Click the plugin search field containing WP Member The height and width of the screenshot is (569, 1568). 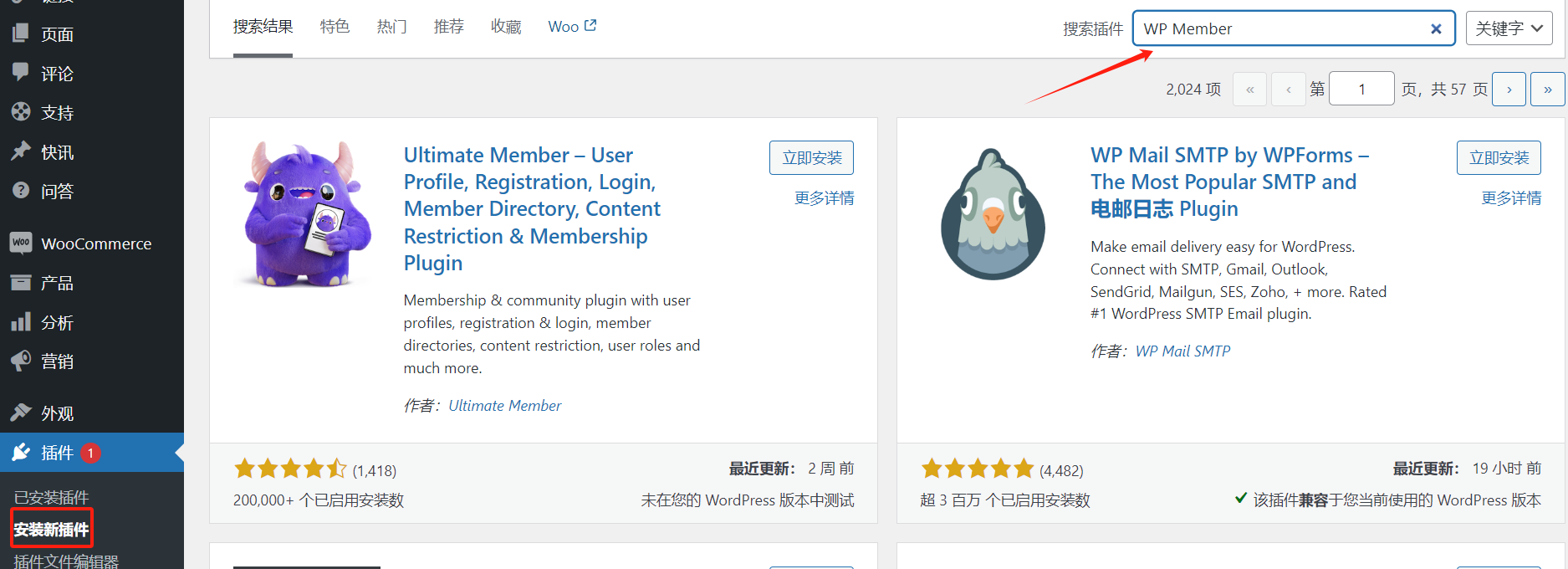pyautogui.click(x=1294, y=28)
